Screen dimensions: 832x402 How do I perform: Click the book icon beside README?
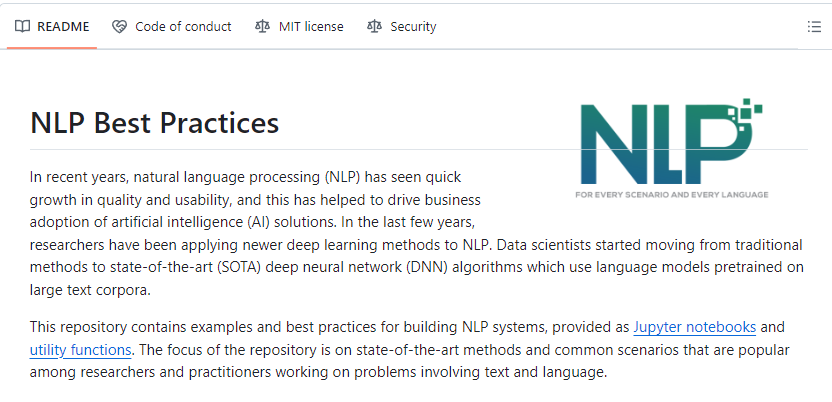(22, 27)
